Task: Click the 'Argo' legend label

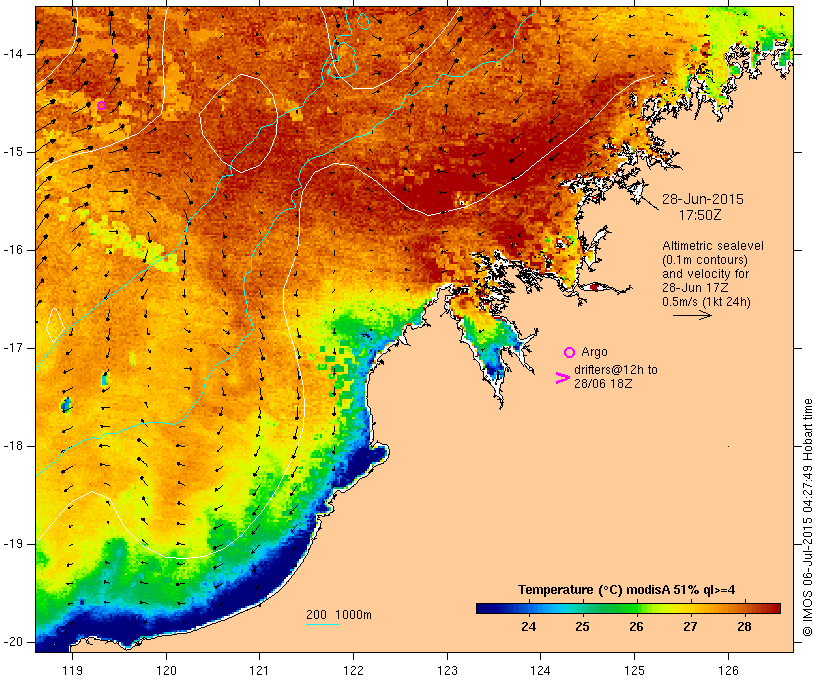Action: click(594, 352)
